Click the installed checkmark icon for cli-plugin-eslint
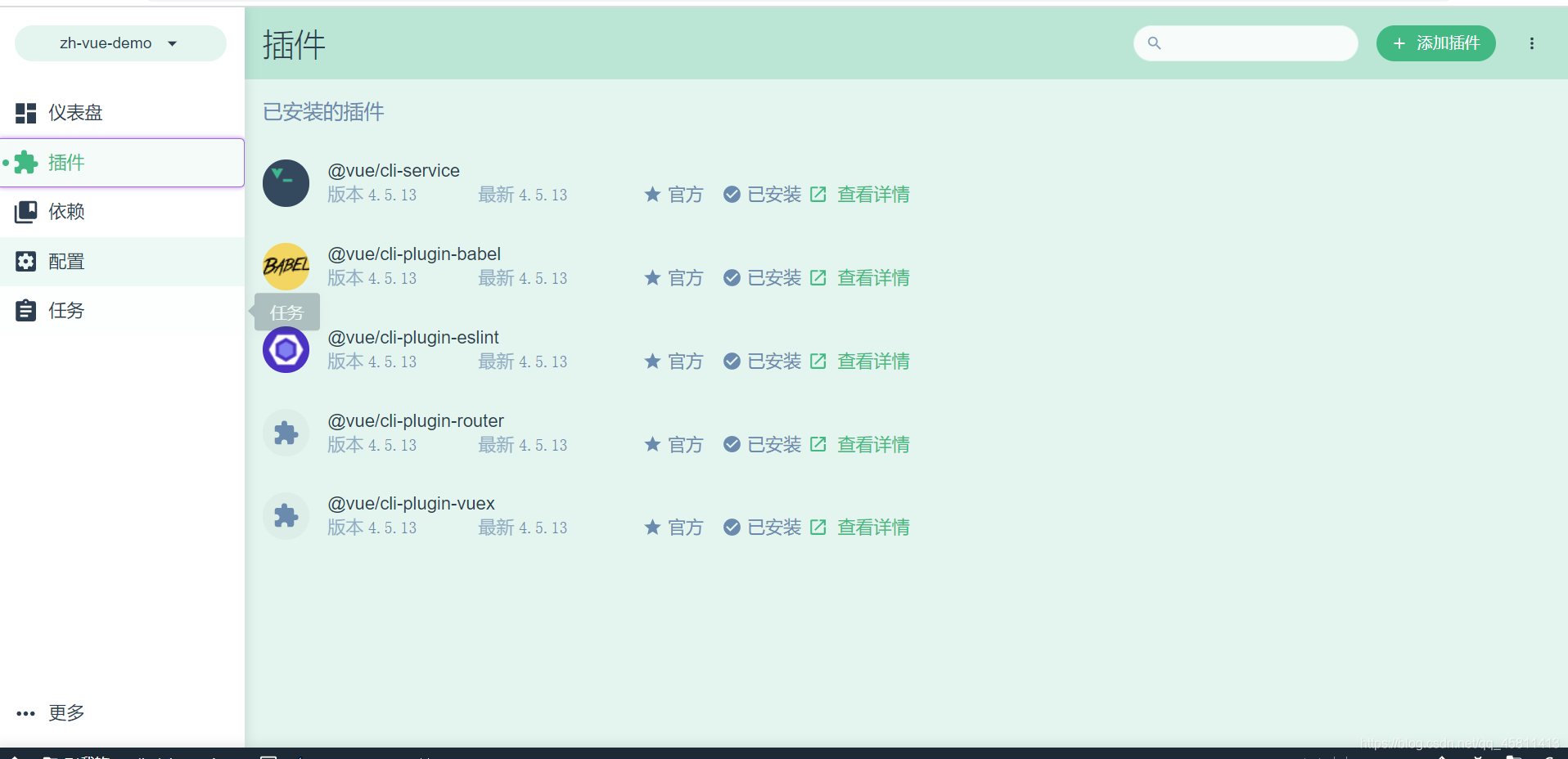The height and width of the screenshot is (759, 1568). pos(732,362)
